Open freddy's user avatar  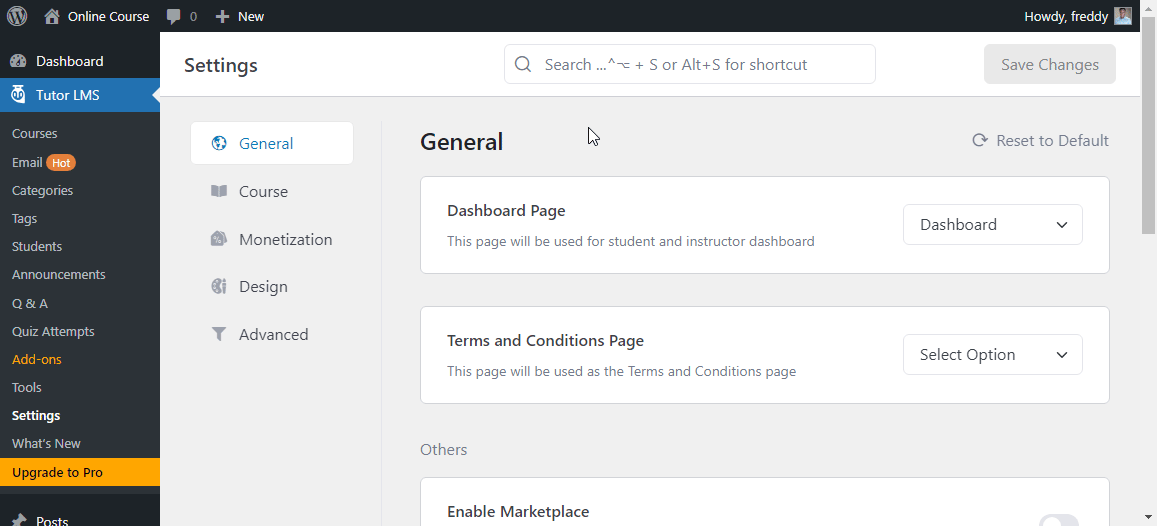pos(1123,16)
